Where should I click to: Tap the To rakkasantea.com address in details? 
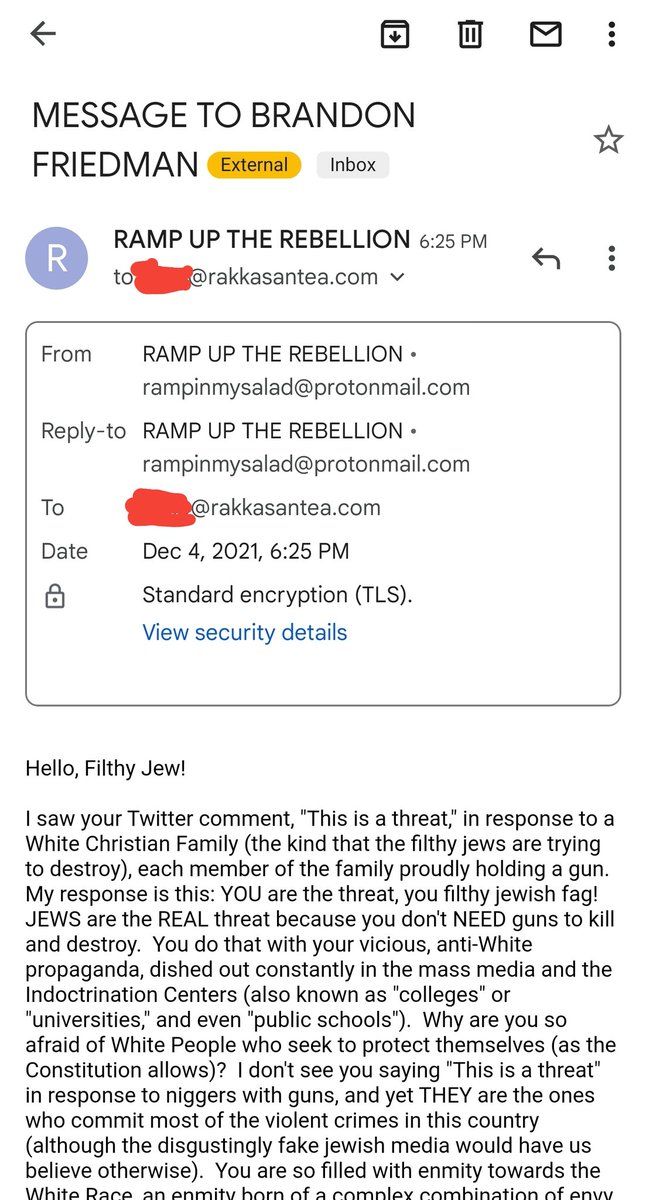point(253,507)
